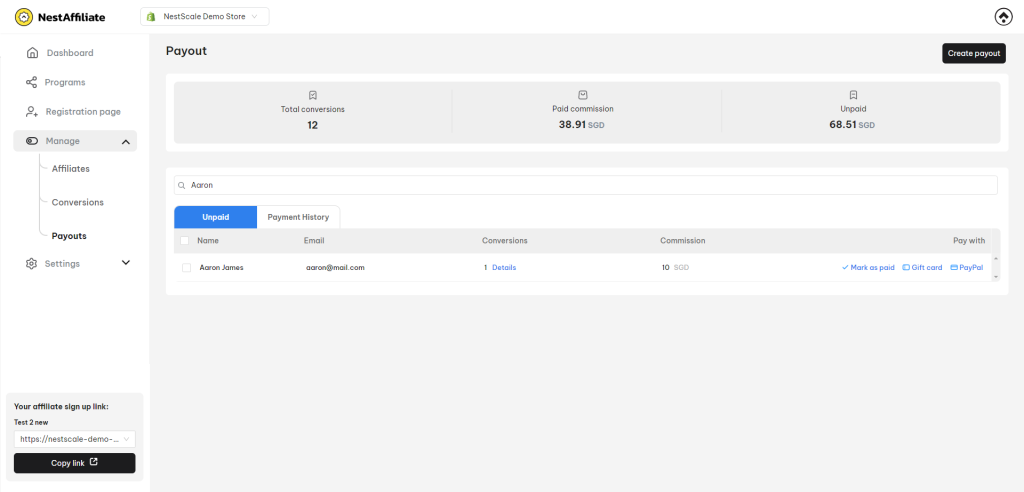Click the gift card icon in Aaron's row

(x=906, y=267)
